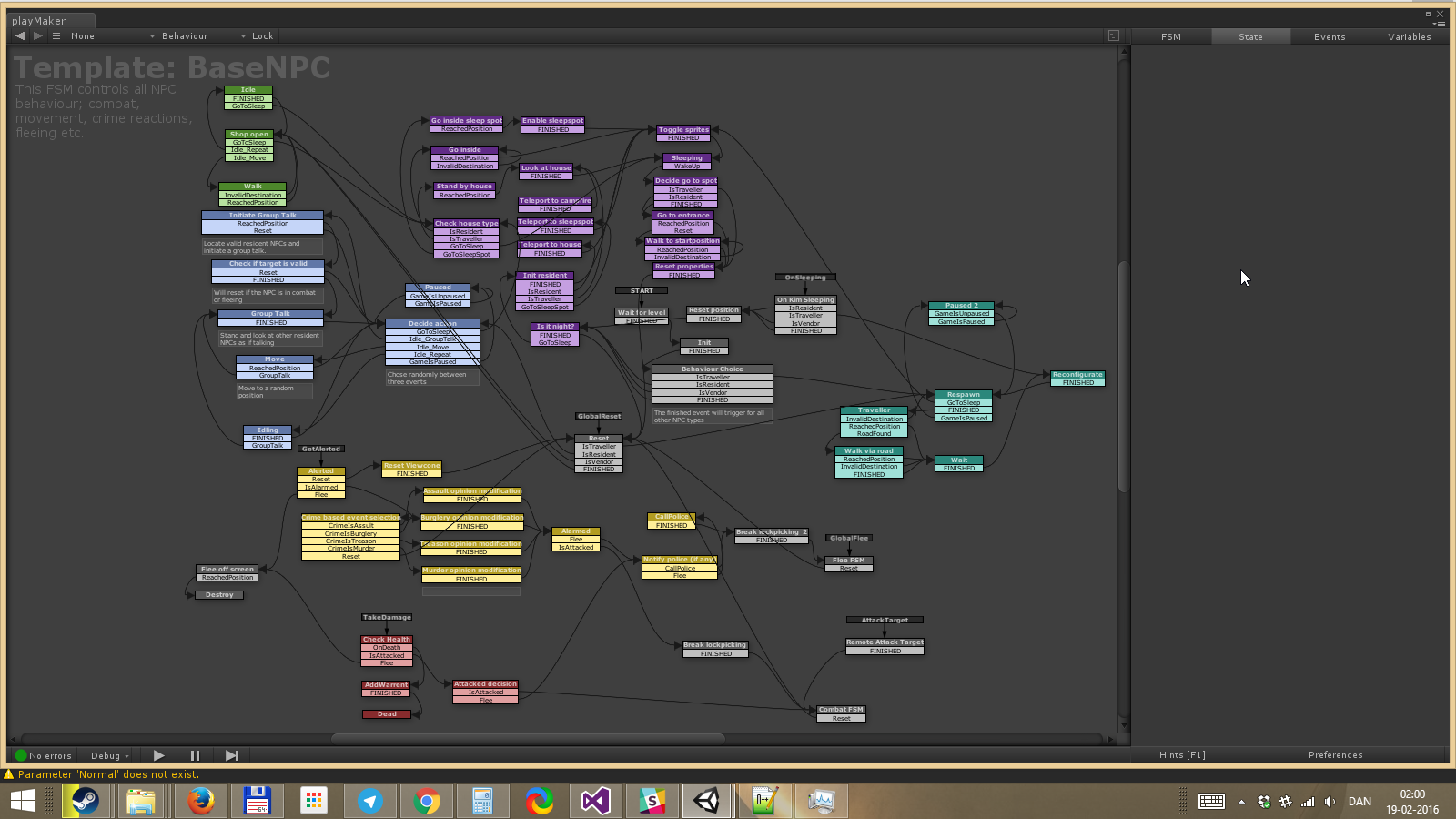This screenshot has height=819, width=1456.
Task: Click the "Parameter 'Normal' does not exist." warning
Action: pos(108,774)
